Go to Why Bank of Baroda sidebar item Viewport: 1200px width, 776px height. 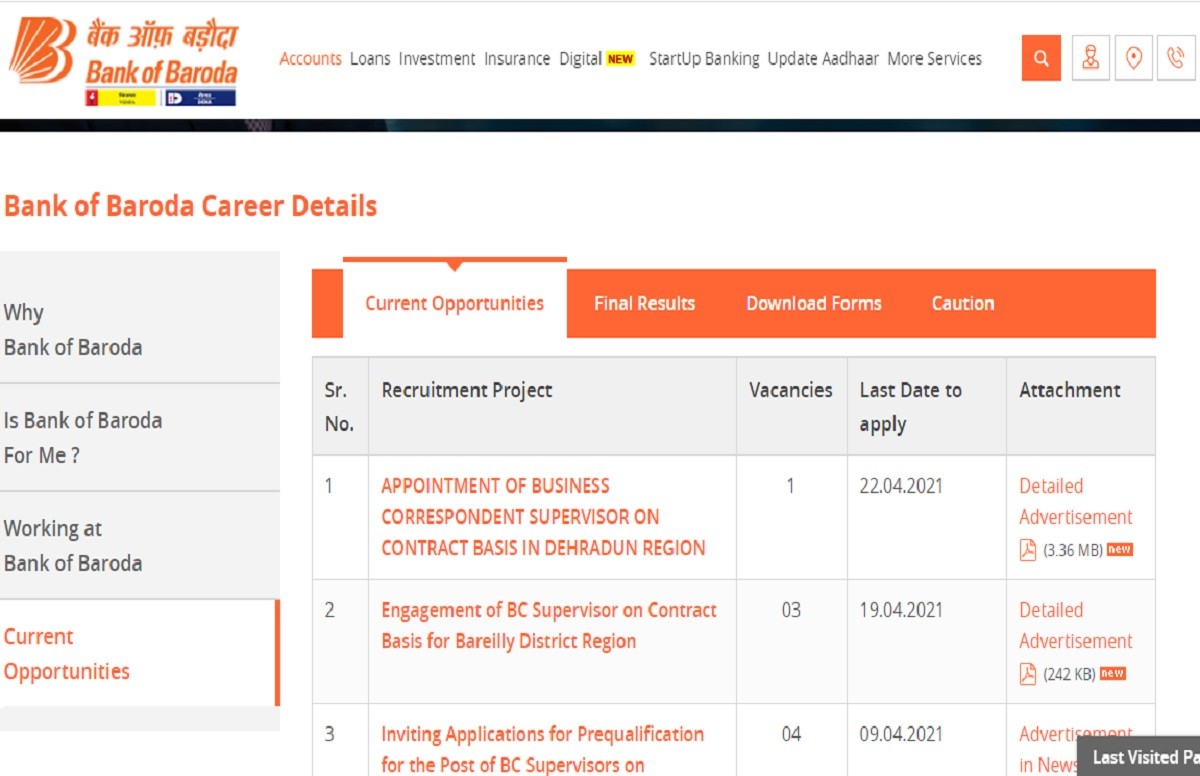(73, 330)
